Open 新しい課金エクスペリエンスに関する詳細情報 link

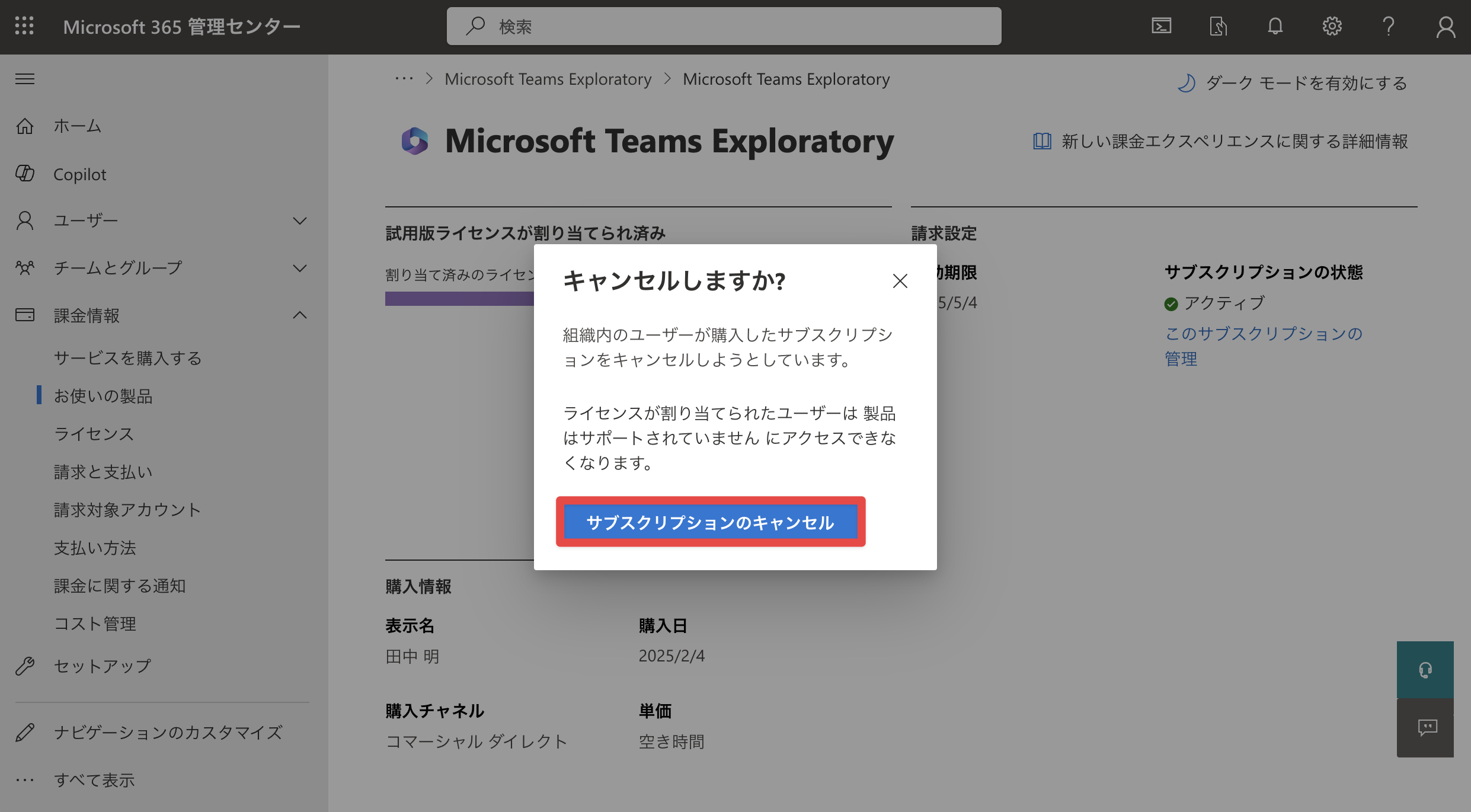click(1235, 141)
